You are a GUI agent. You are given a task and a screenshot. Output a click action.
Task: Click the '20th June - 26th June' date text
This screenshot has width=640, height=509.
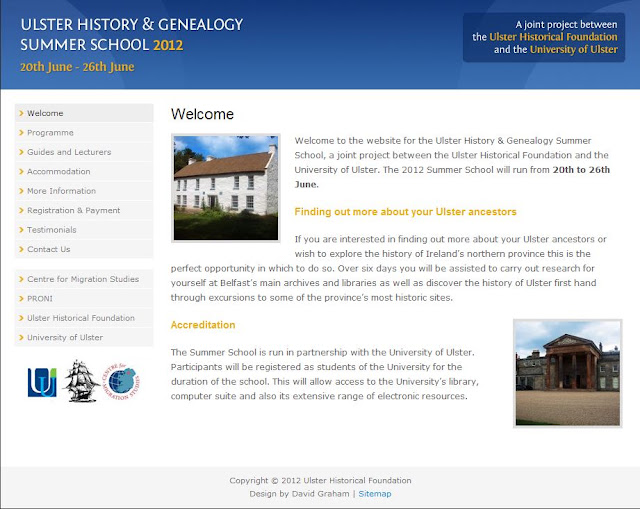[77, 67]
